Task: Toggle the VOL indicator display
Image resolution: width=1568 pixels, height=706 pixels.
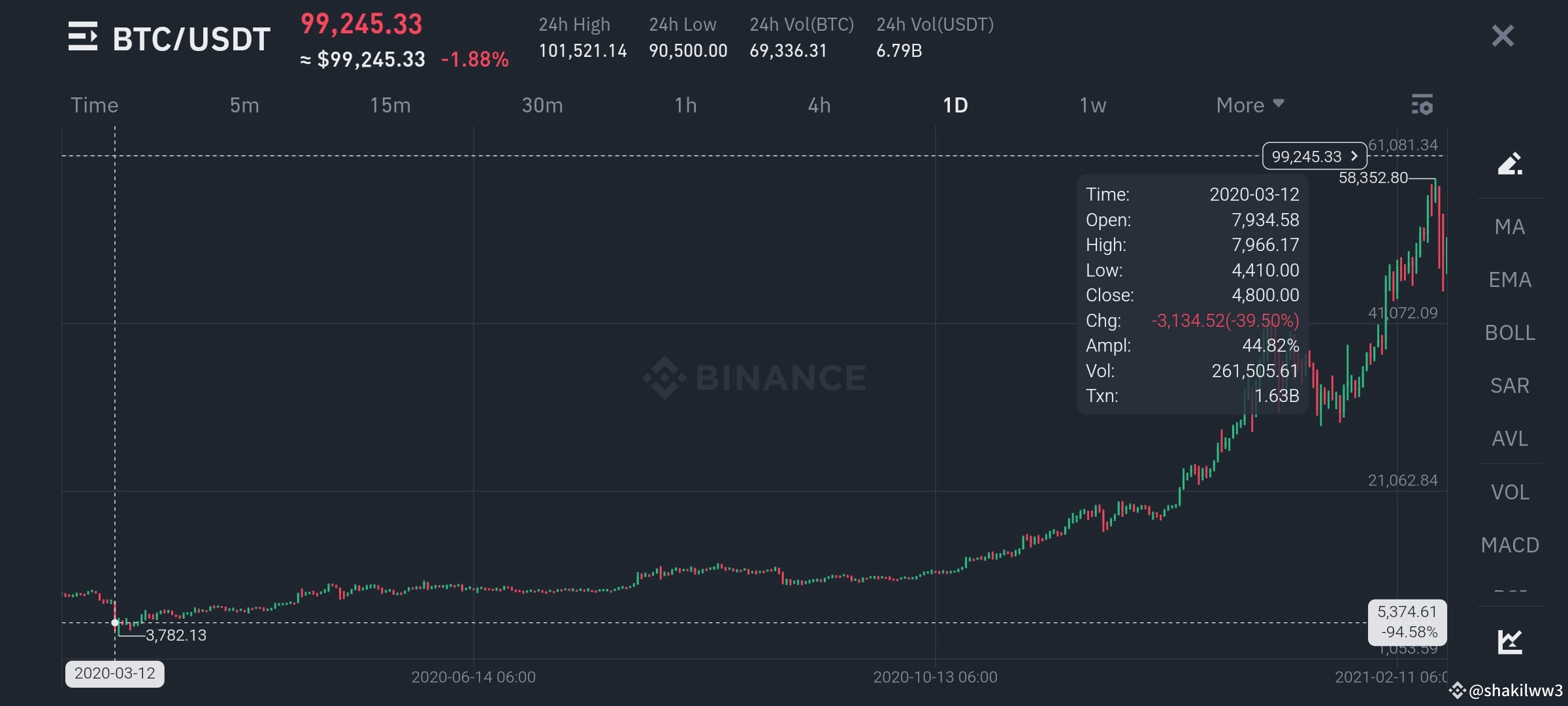Action: pyautogui.click(x=1510, y=492)
